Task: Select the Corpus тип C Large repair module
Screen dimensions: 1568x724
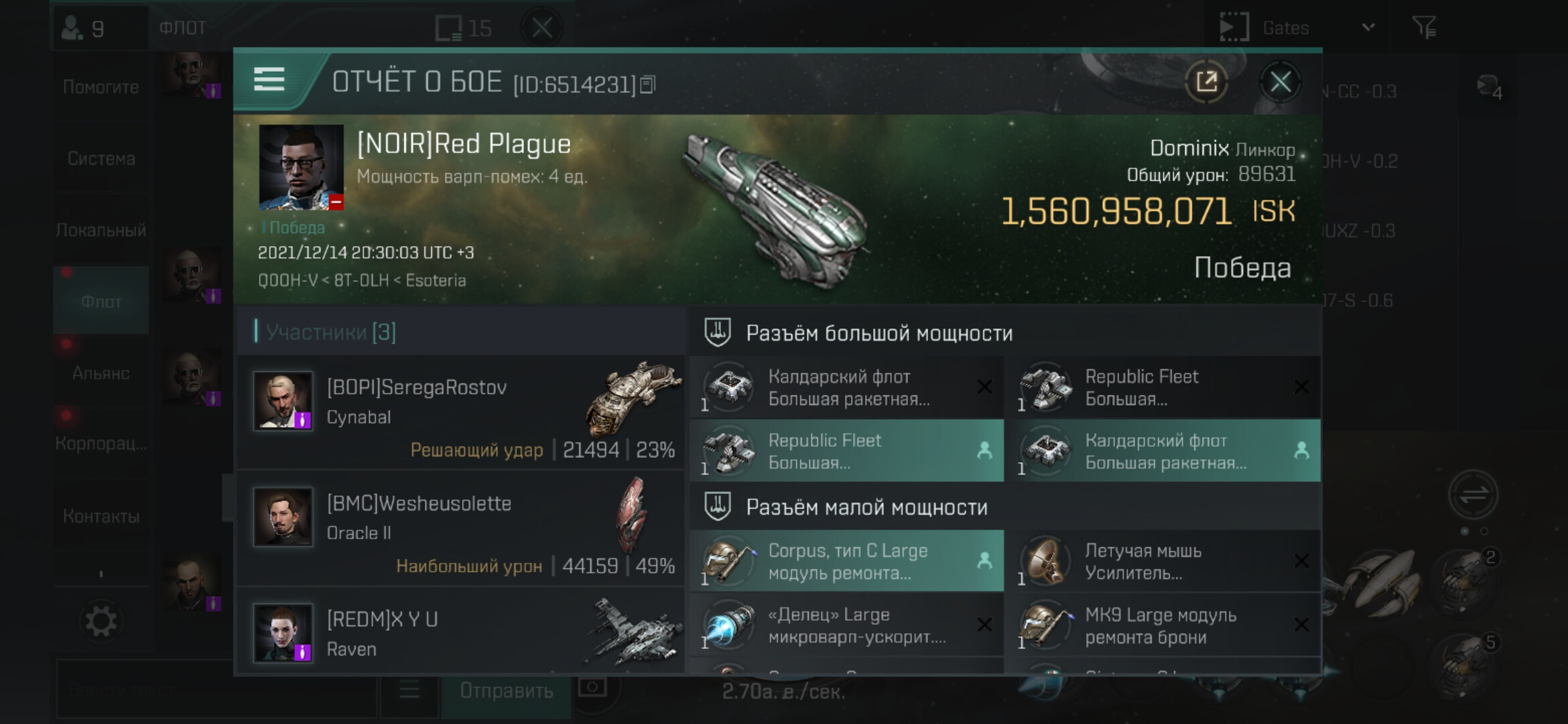Action: pos(846,561)
